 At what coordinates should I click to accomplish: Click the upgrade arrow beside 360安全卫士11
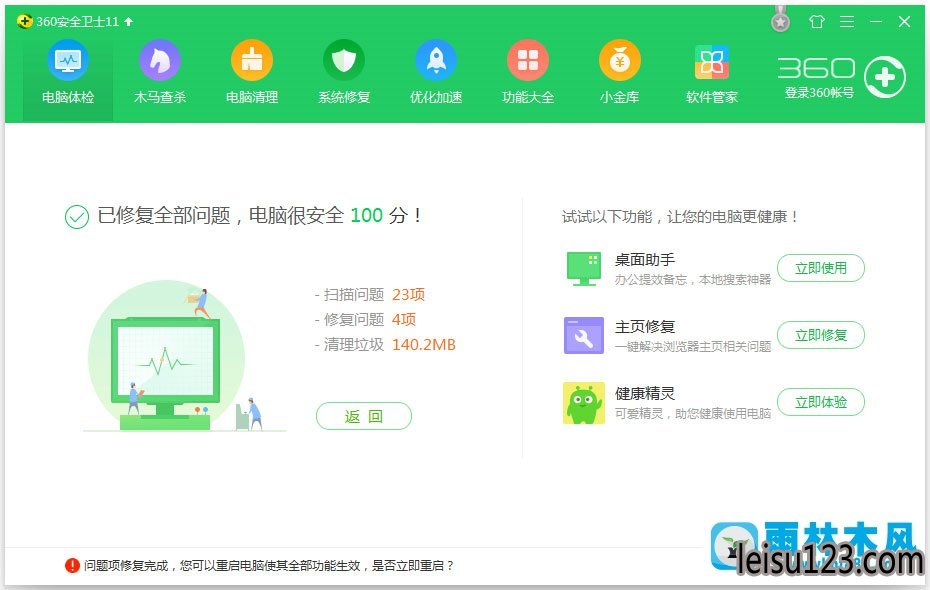129,22
